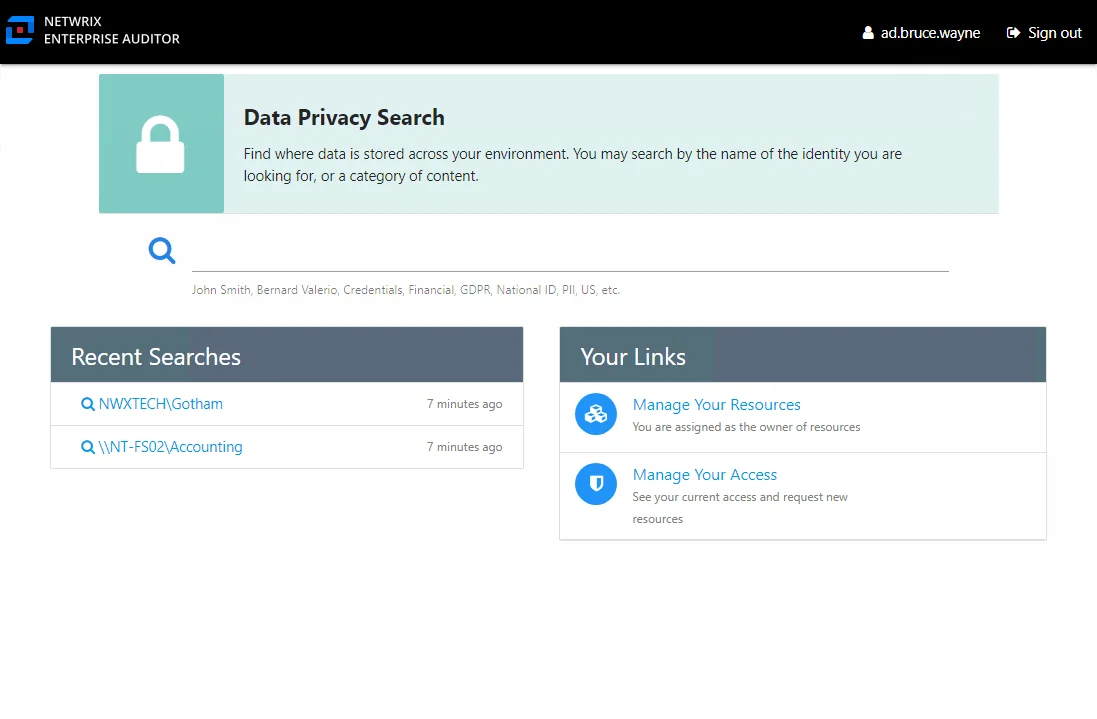Click the '7 minutes ago' text for NWXTECH\Gotham

[x=465, y=404]
